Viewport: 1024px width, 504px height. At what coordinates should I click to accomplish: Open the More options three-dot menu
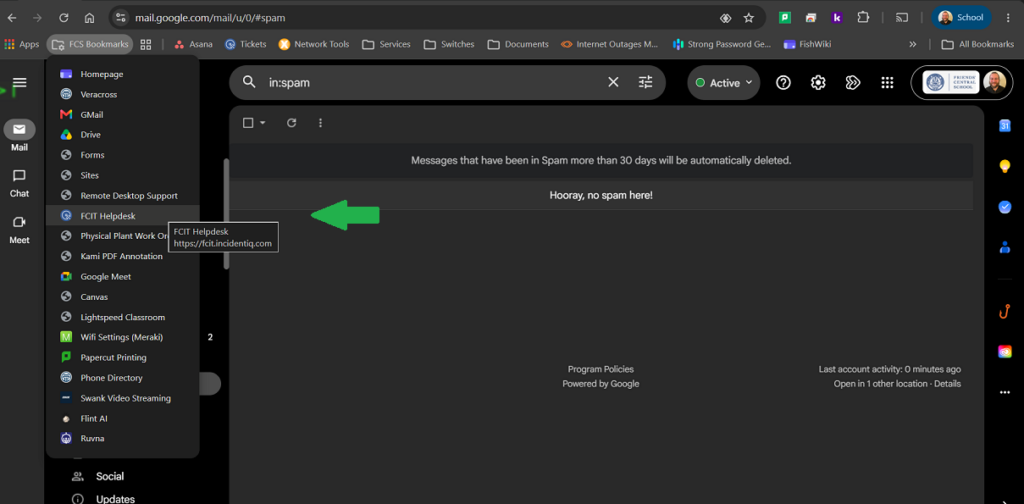pos(320,123)
